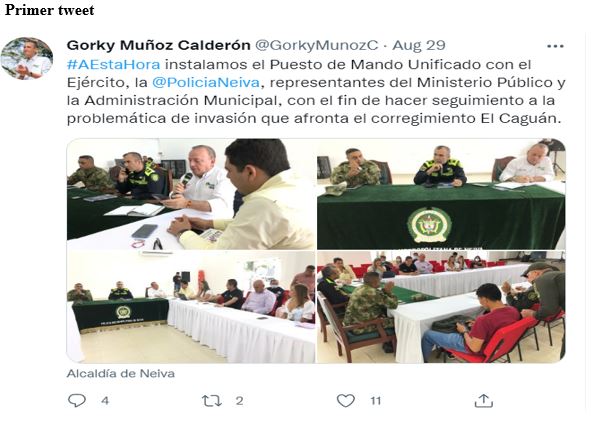This screenshot has height=425, width=599.
Task: Click the share upload icon
Action: pos(484,401)
